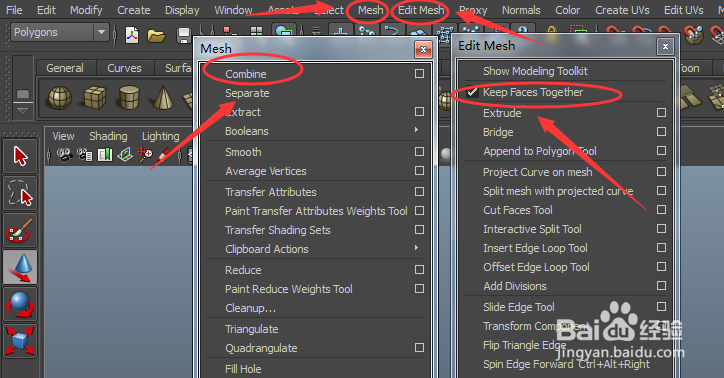This screenshot has height=378, width=724.
Task: Select the arrow Select tool in toolbox
Action: click(20, 156)
